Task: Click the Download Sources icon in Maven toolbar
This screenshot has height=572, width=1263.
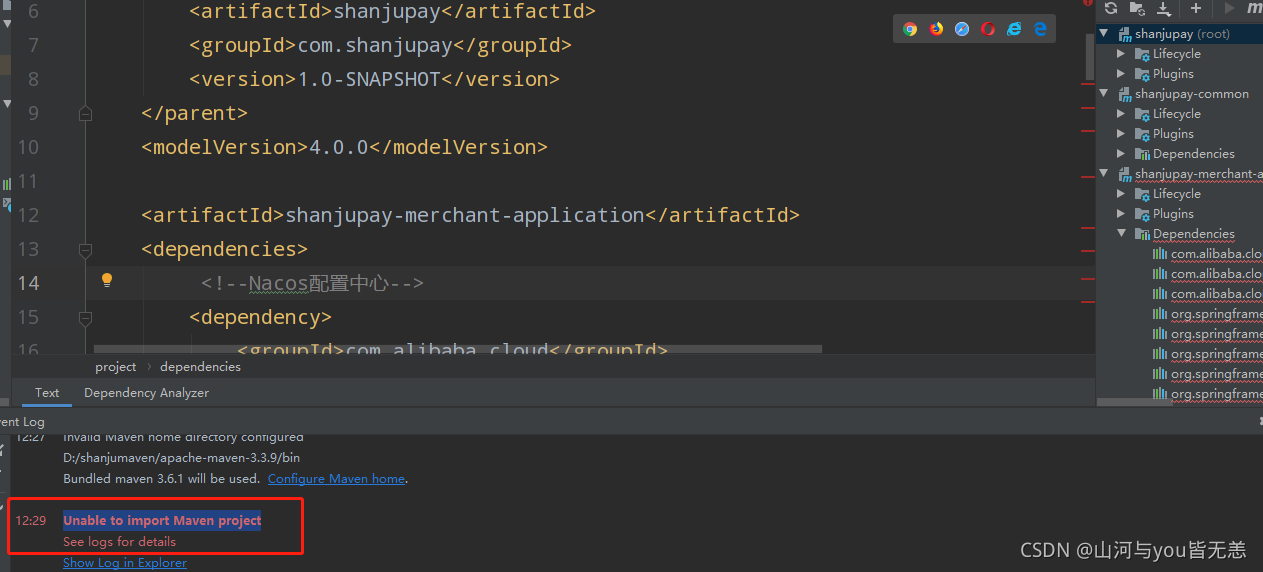Action: [x=1164, y=8]
